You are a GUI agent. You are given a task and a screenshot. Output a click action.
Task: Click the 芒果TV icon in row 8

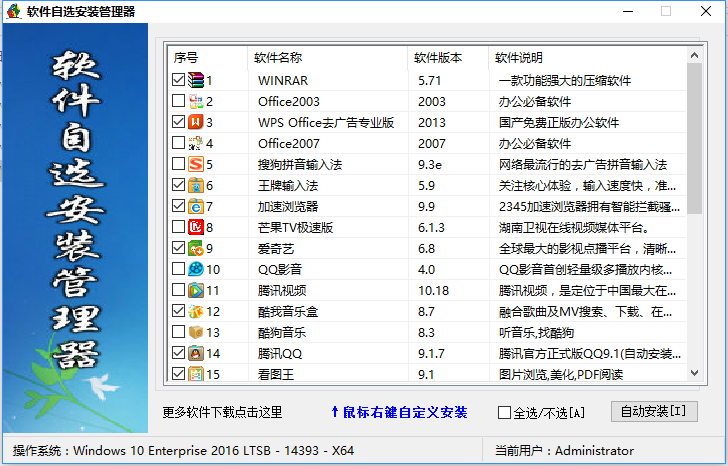pyautogui.click(x=196, y=227)
